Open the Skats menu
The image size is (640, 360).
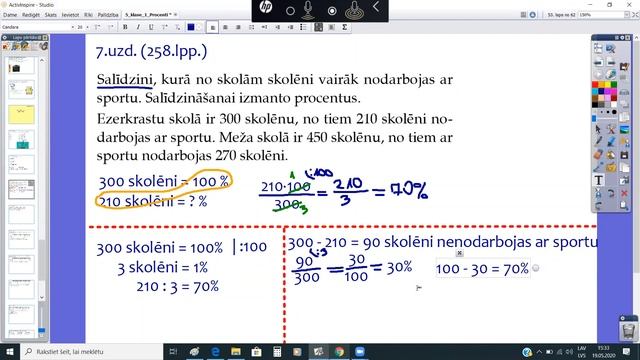click(51, 15)
